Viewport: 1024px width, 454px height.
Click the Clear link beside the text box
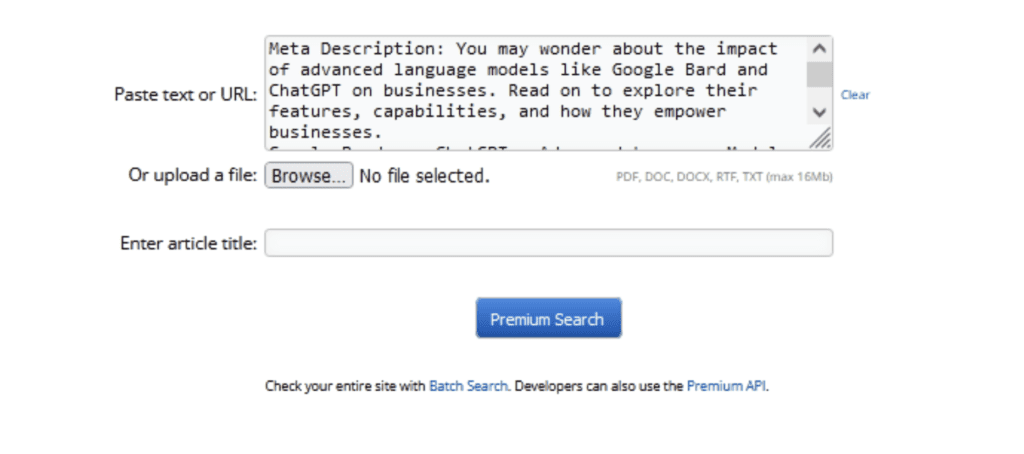point(855,95)
